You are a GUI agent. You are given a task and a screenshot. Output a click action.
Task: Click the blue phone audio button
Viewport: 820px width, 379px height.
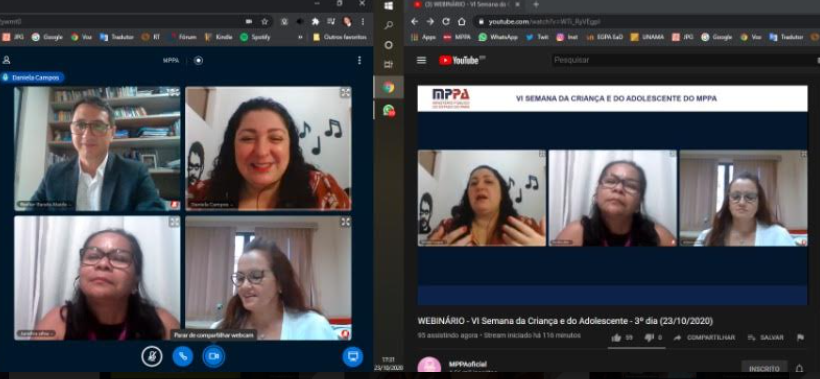click(x=183, y=357)
